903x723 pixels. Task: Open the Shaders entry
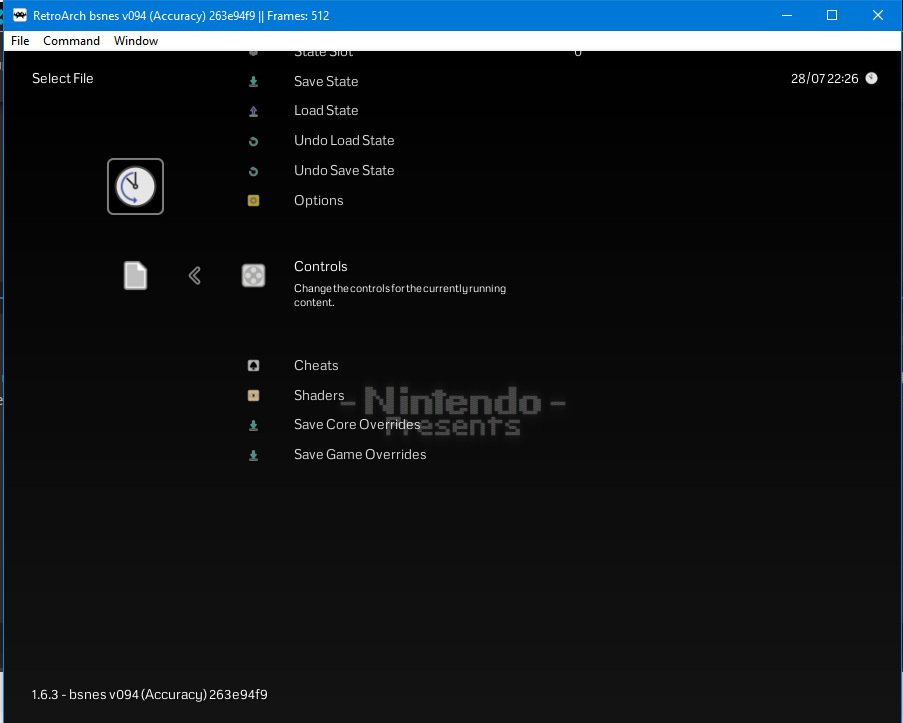319,395
